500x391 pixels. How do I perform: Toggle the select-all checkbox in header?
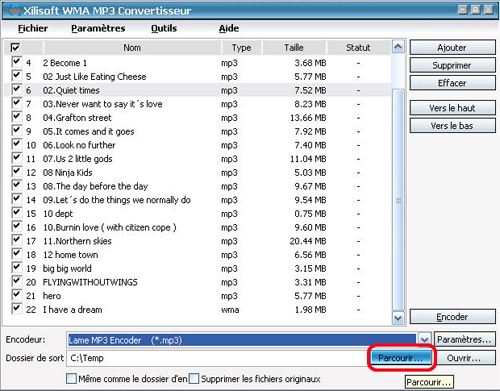pos(15,48)
